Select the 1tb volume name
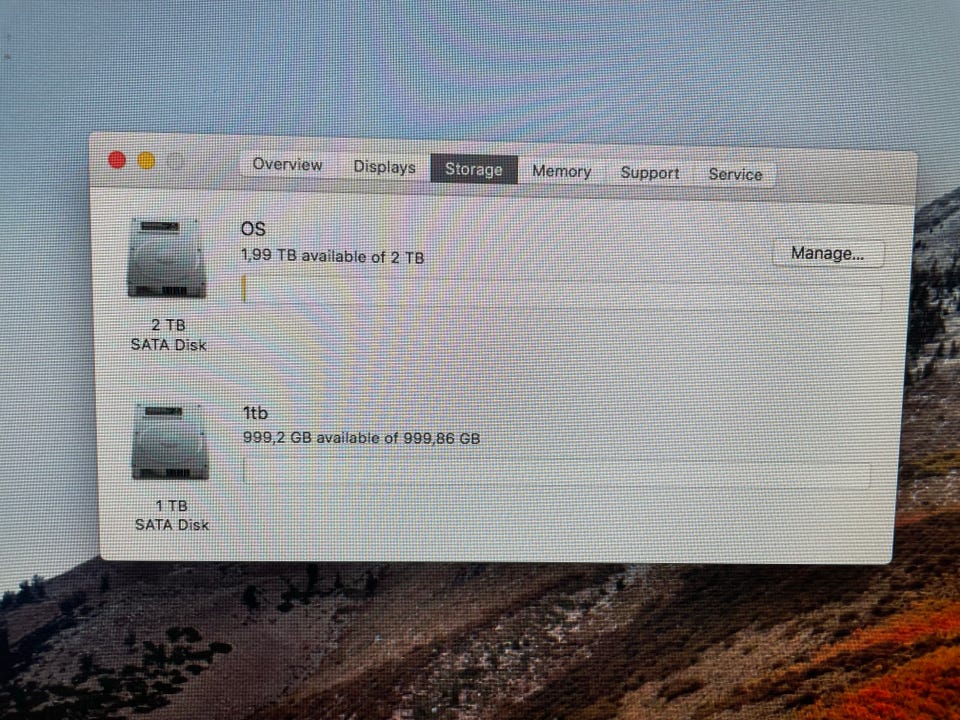Screen dimensions: 960x720 tap(255, 413)
